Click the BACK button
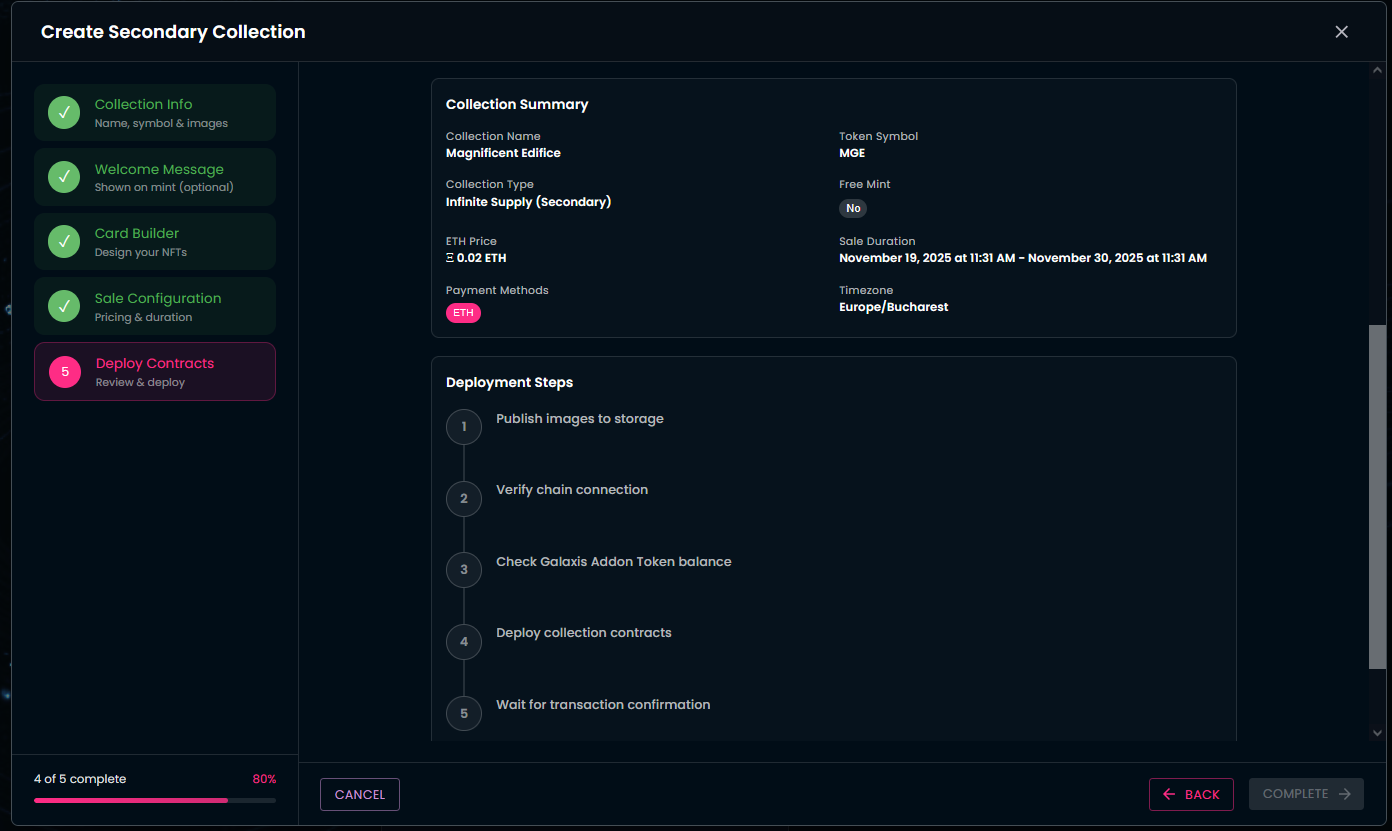The width and height of the screenshot is (1392, 831). [x=1191, y=794]
